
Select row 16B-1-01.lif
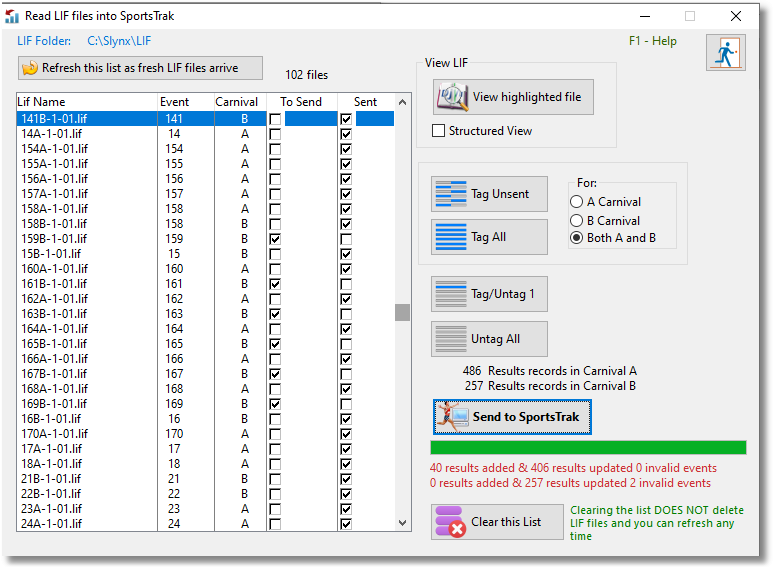tap(206, 419)
